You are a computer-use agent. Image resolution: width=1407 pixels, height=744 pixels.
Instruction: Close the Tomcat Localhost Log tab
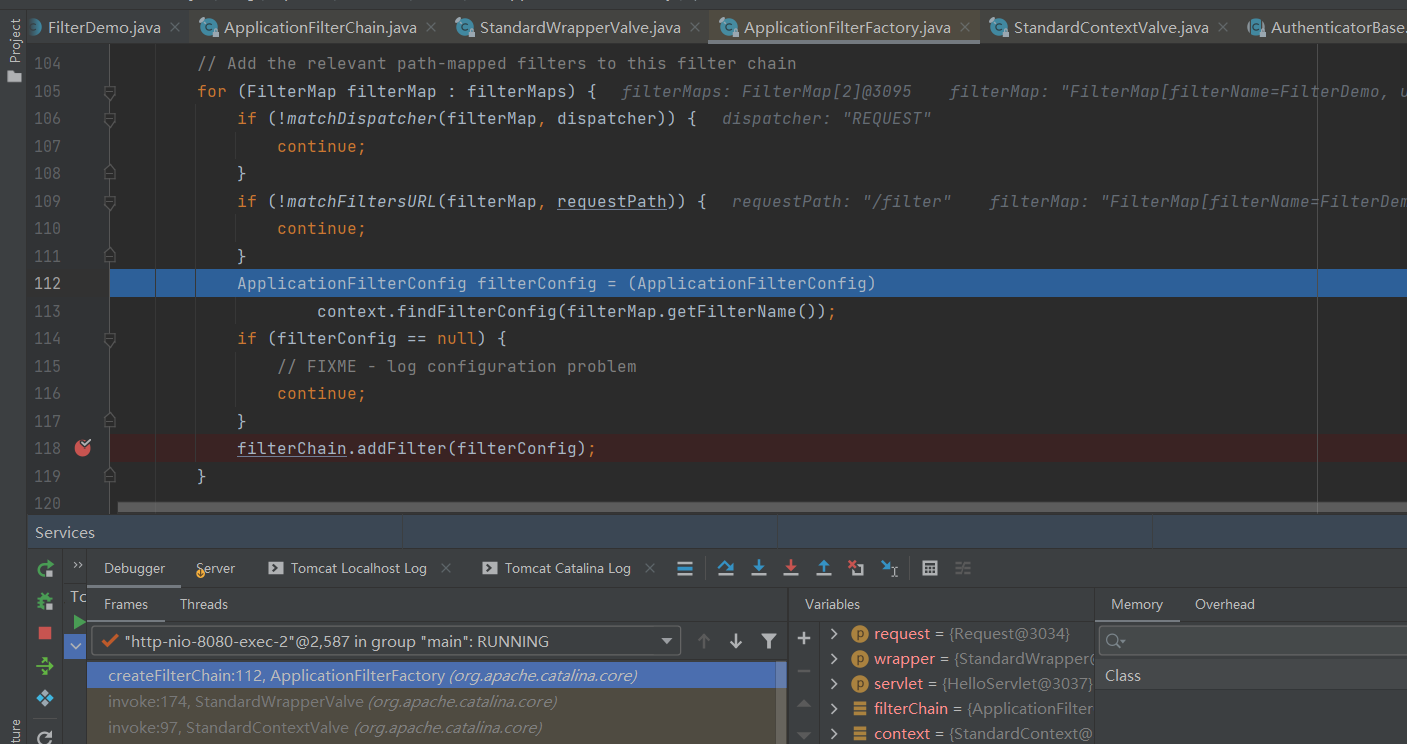[x=446, y=568]
